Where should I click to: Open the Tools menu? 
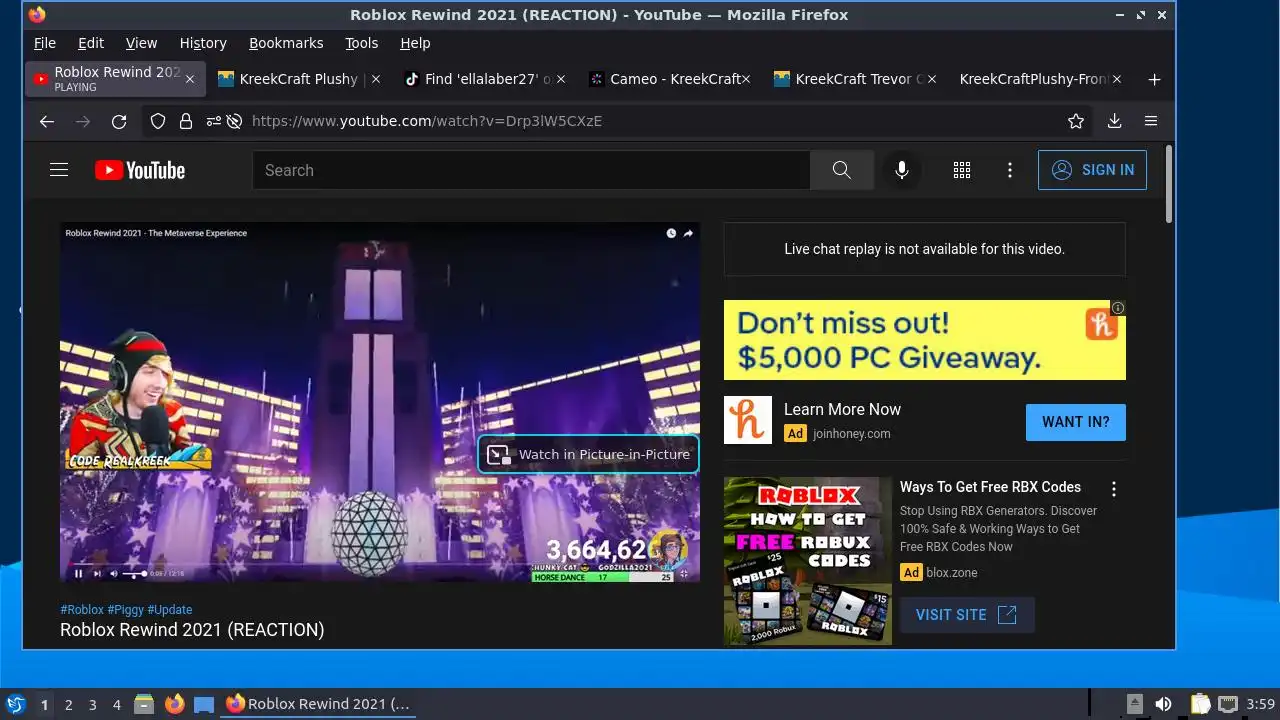point(361,43)
